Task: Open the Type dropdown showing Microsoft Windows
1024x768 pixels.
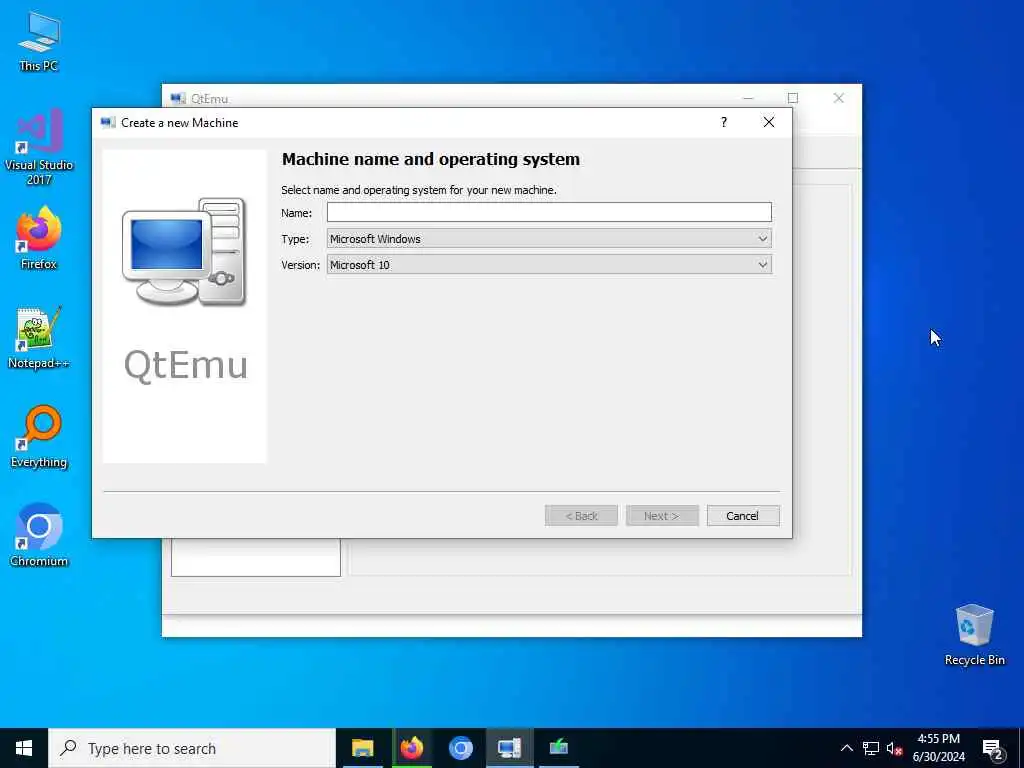Action: [549, 238]
